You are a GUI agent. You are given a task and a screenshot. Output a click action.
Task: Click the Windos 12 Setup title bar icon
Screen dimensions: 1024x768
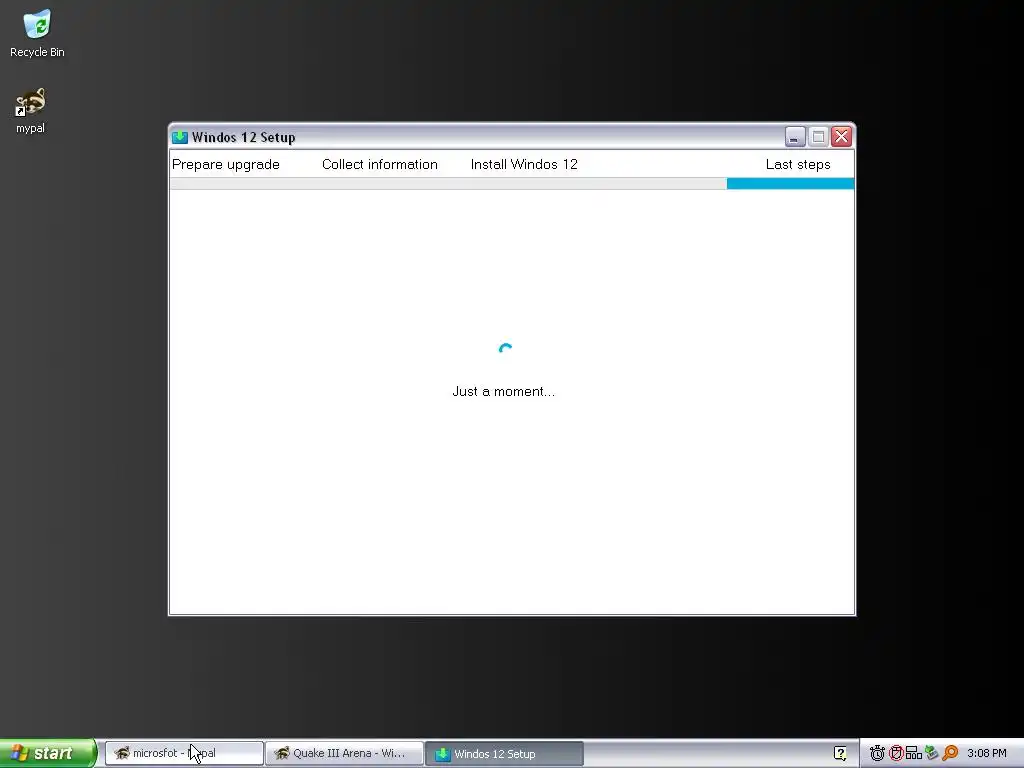pos(180,137)
